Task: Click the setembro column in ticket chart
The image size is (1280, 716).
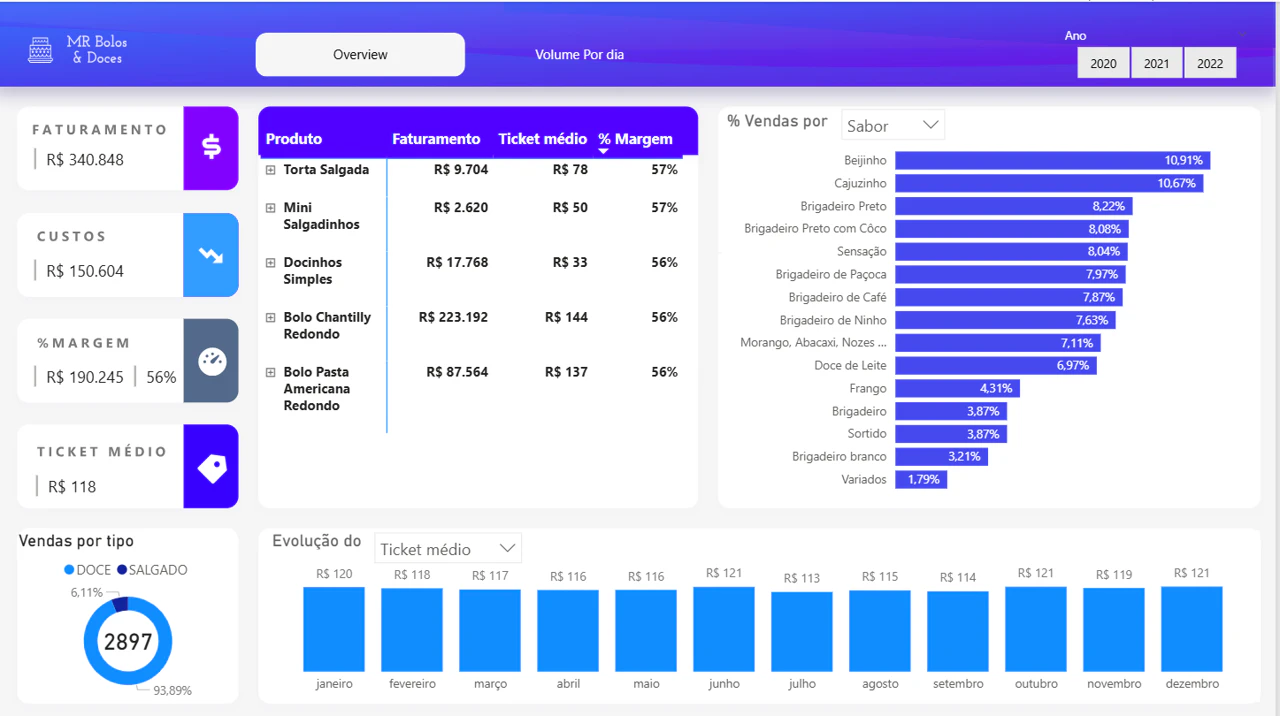Action: pyautogui.click(x=958, y=631)
